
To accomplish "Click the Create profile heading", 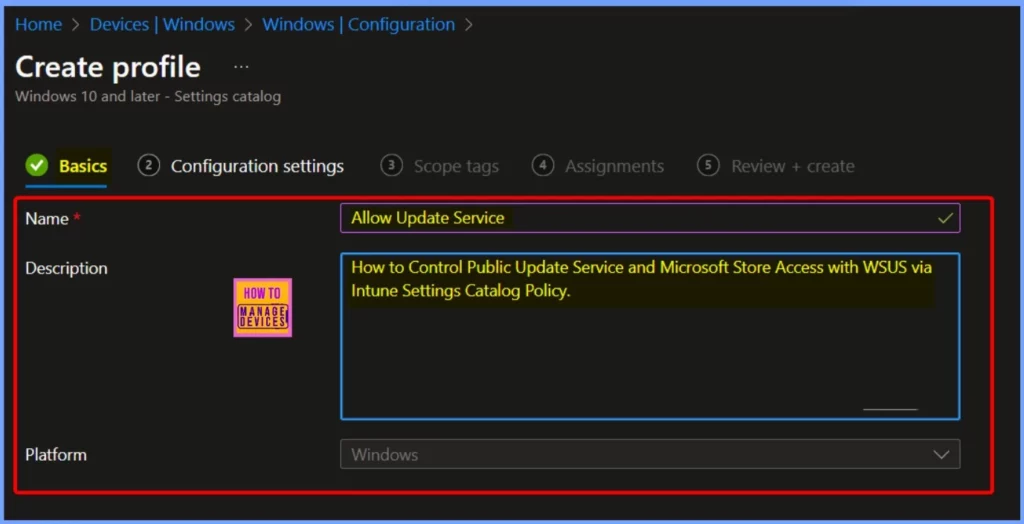I will click(108, 67).
